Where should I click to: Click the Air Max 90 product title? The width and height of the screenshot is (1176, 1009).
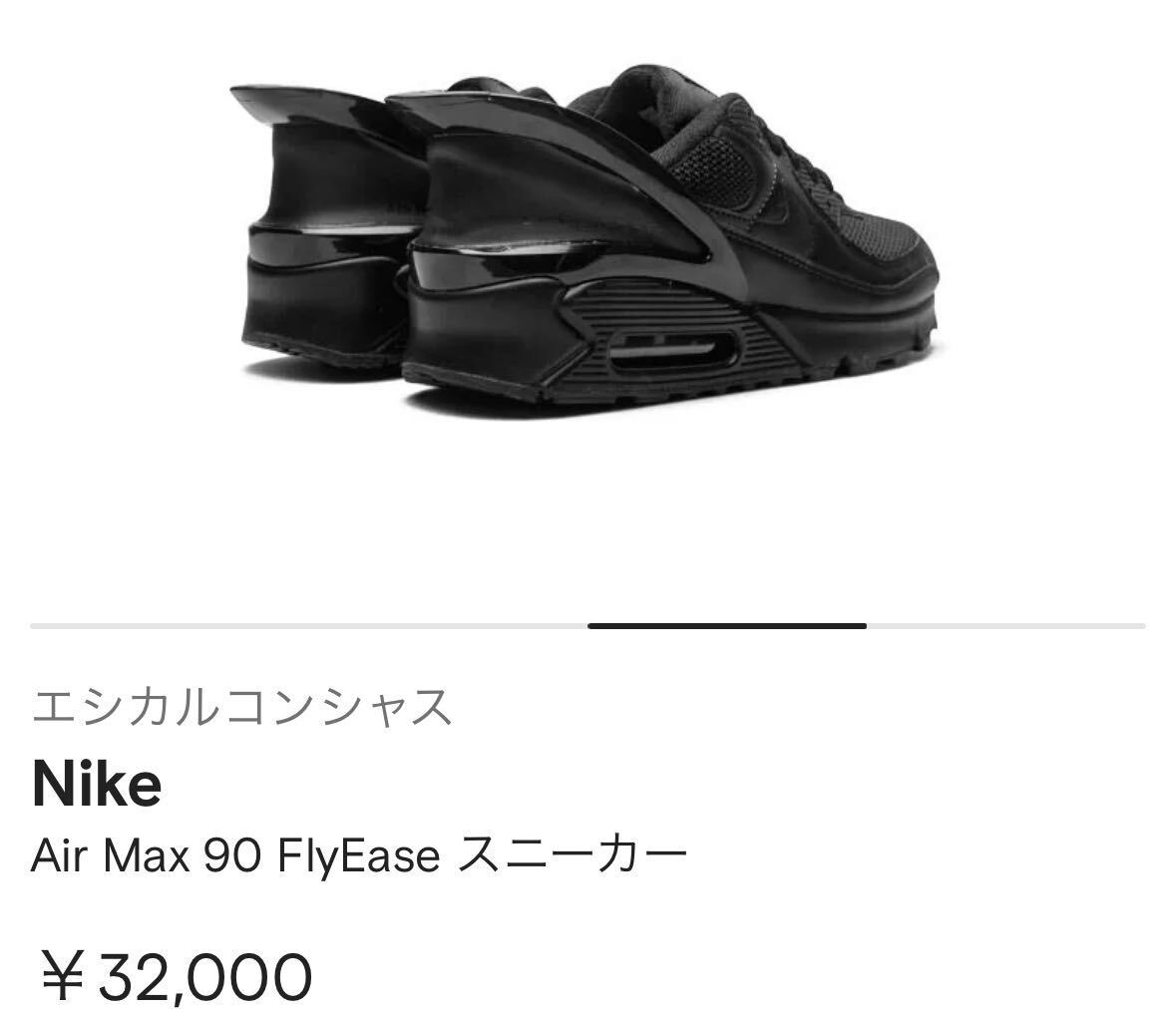click(358, 855)
